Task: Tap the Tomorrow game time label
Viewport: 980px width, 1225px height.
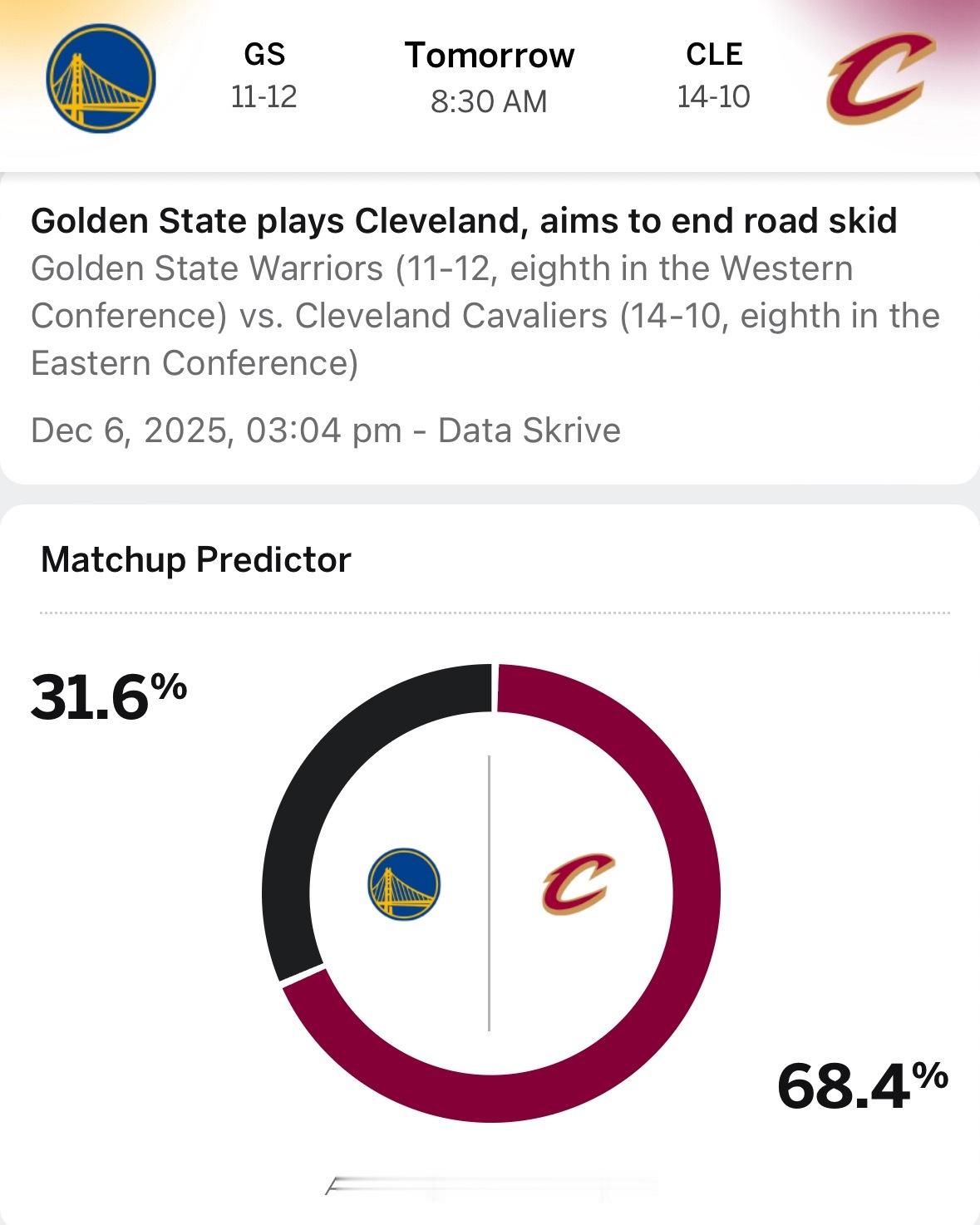Action: 490,56
